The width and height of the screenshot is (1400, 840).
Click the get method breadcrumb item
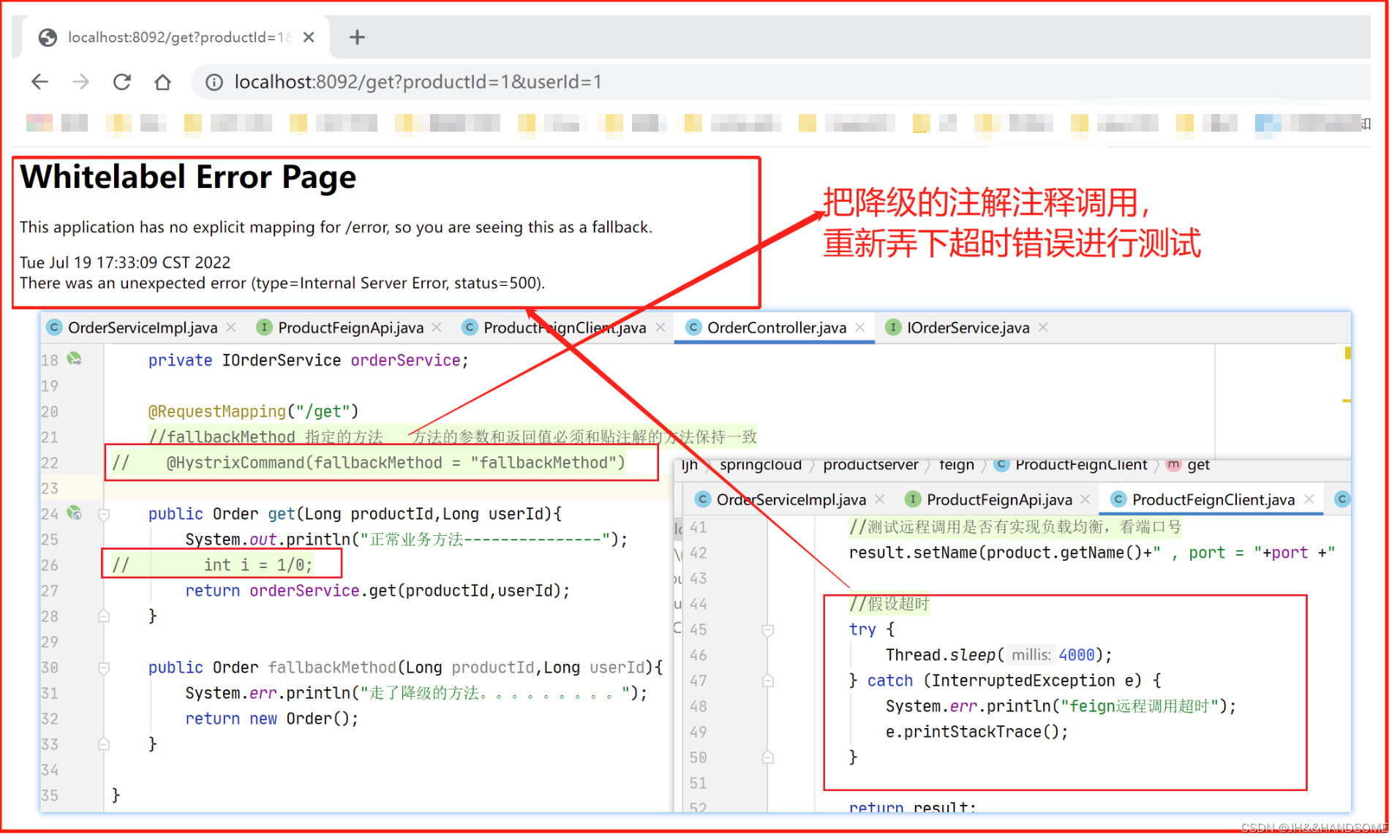click(1189, 465)
